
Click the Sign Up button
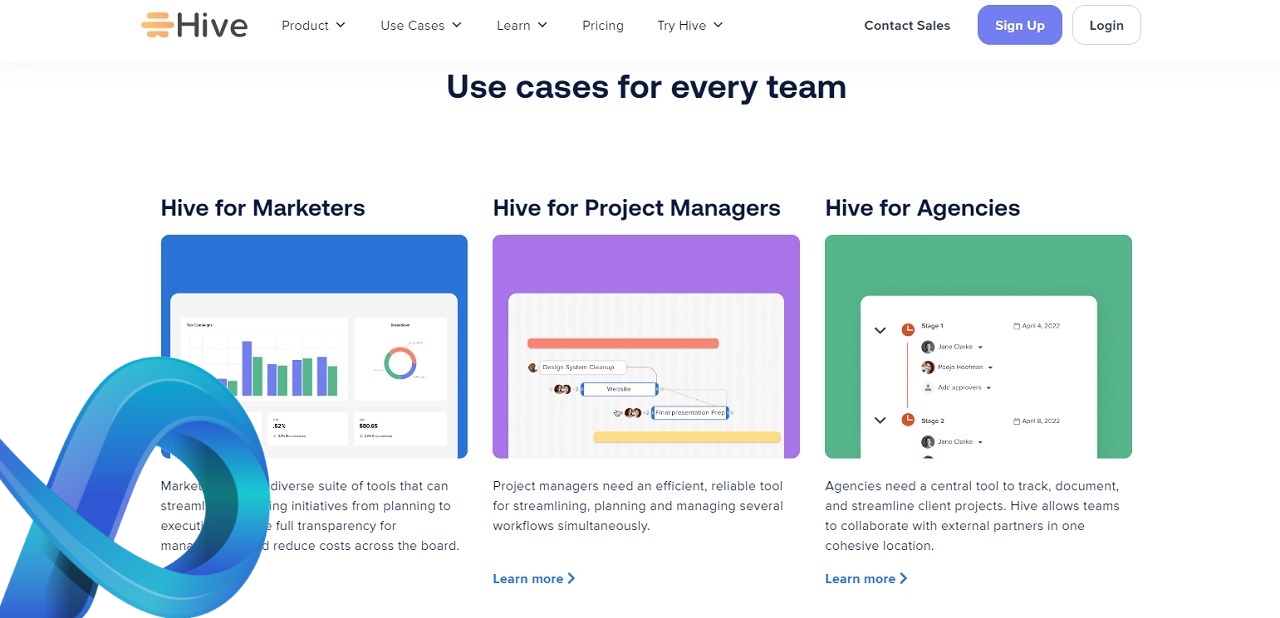(x=1020, y=25)
